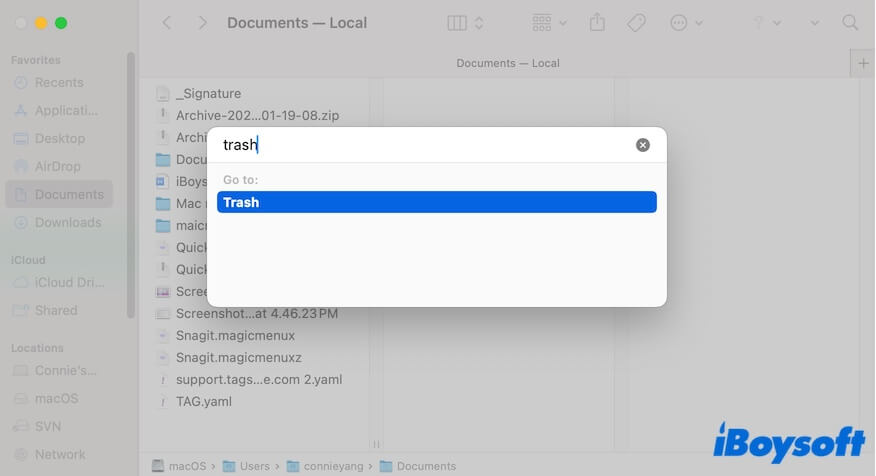The height and width of the screenshot is (476, 876).
Task: Open Recents from Favorites
Action: 58,82
